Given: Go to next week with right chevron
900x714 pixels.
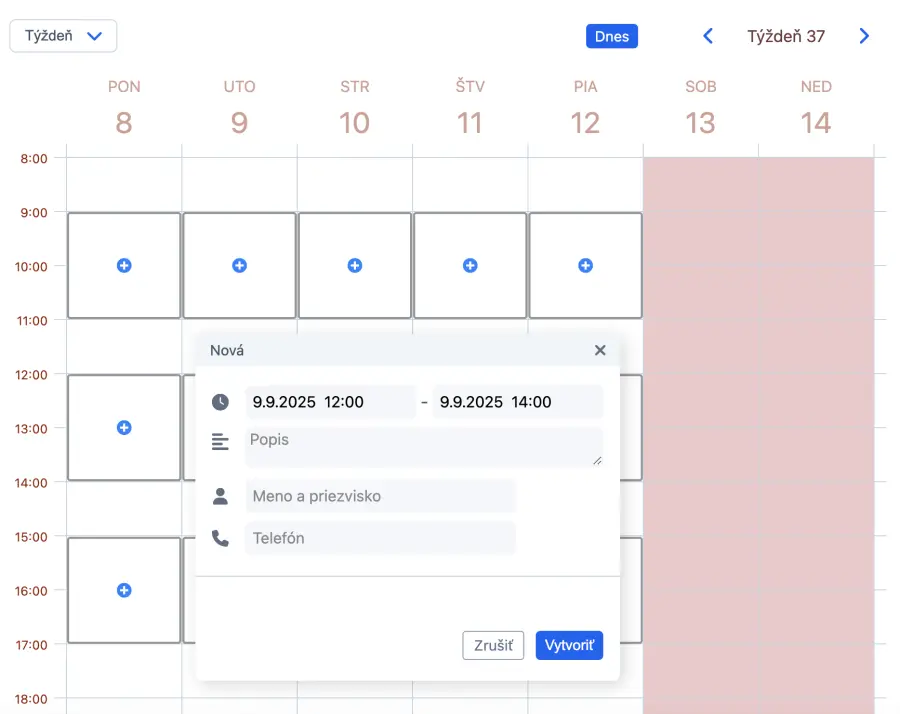Looking at the screenshot, I should pos(864,36).
